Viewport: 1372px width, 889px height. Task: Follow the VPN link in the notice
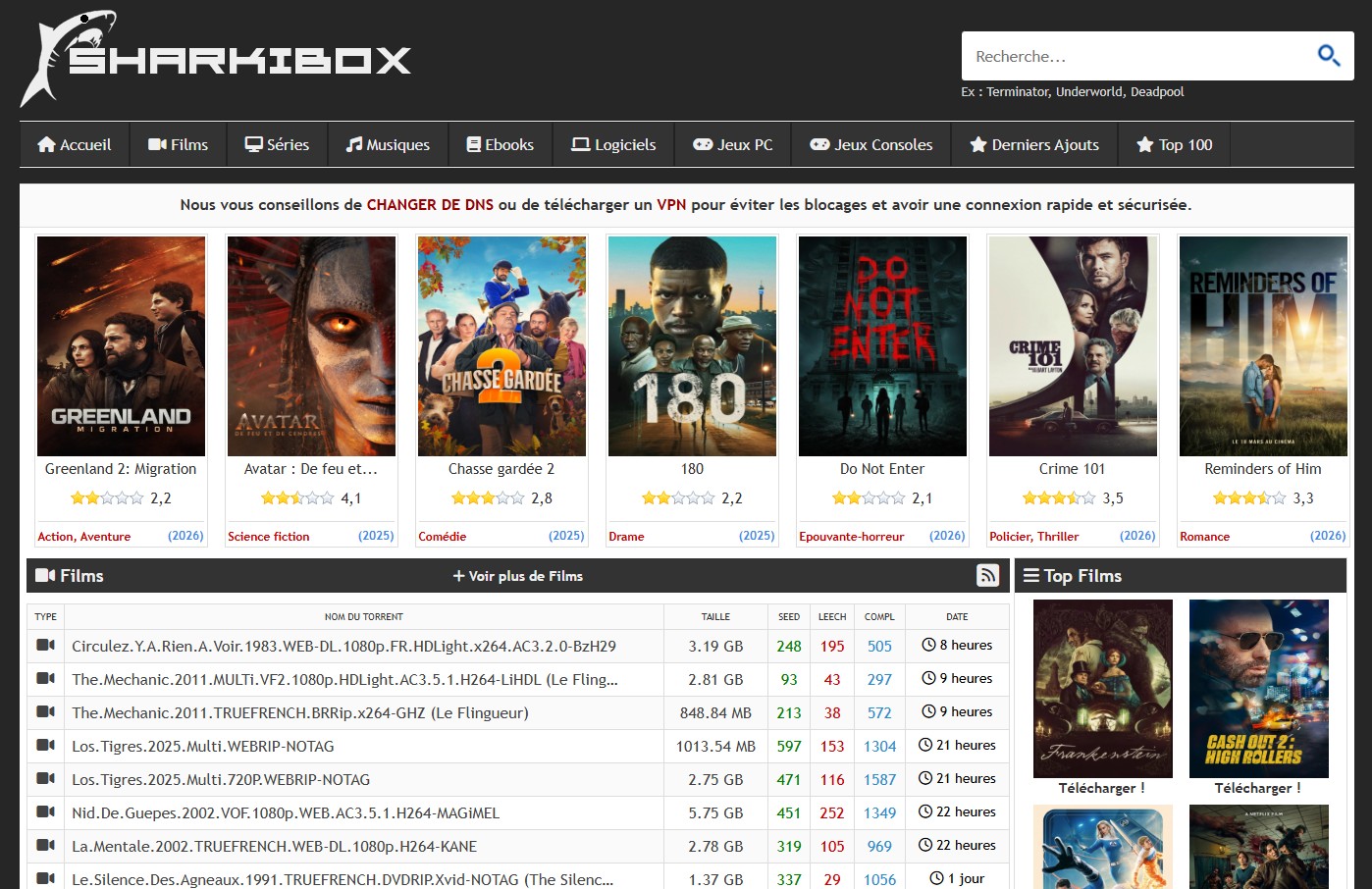(671, 205)
